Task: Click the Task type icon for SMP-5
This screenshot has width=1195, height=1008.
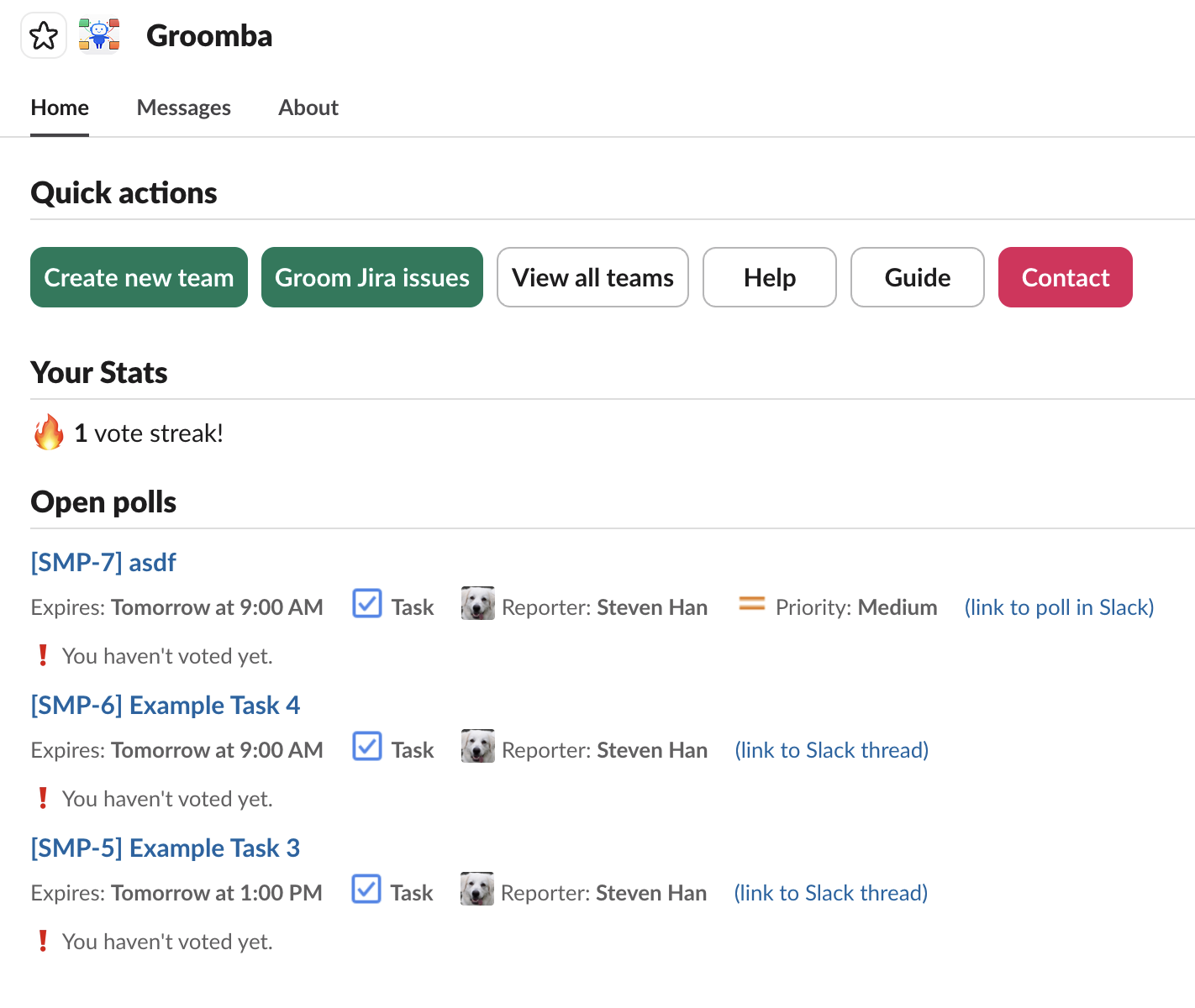Action: click(x=366, y=890)
